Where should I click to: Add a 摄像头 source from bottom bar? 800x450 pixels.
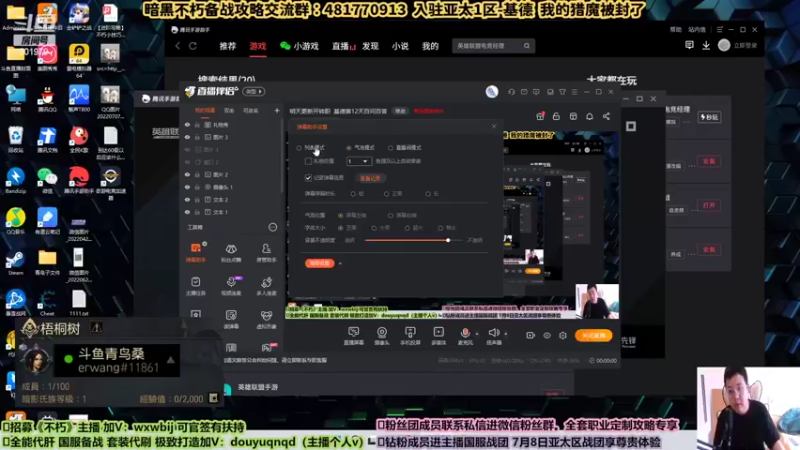382,336
